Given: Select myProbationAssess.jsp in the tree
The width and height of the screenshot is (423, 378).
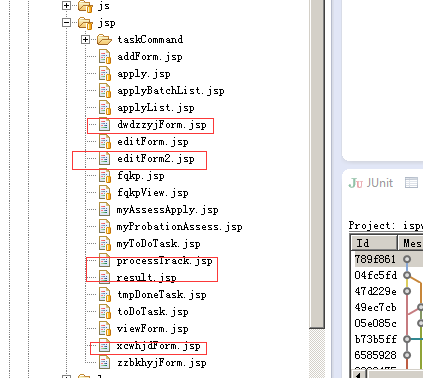Looking at the screenshot, I should coord(179,227).
